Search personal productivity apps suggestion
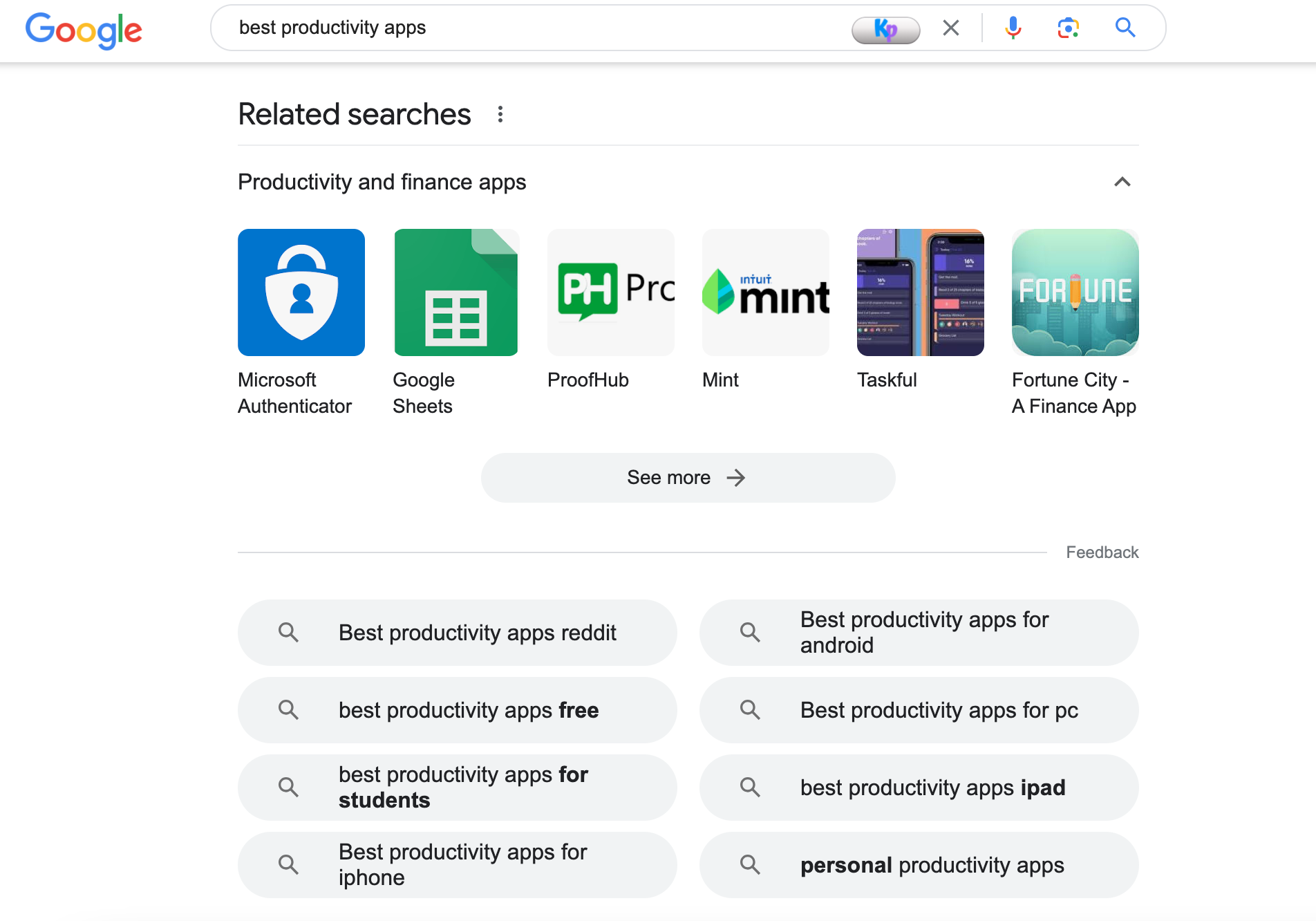This screenshot has height=921, width=1316. tap(919, 865)
